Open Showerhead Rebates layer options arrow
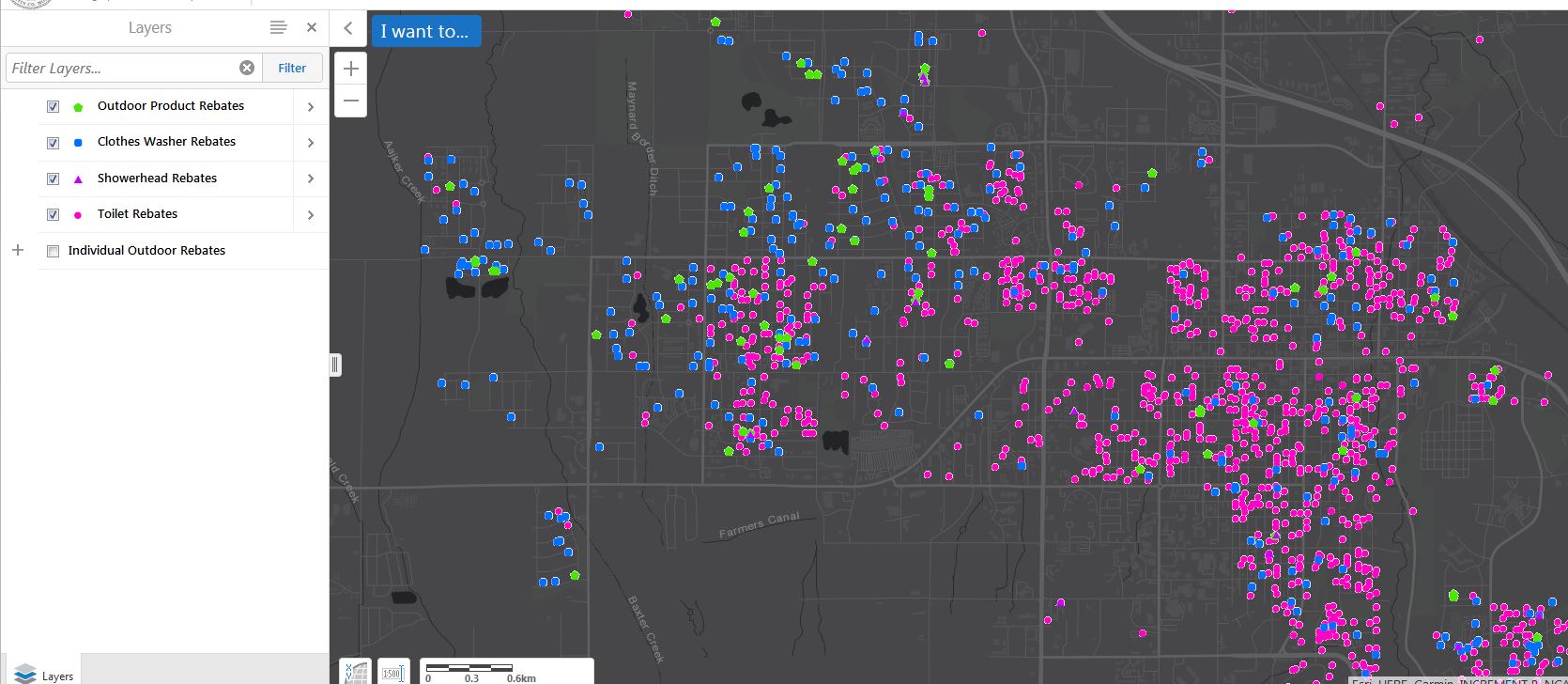The width and height of the screenshot is (1568, 684). tap(311, 179)
